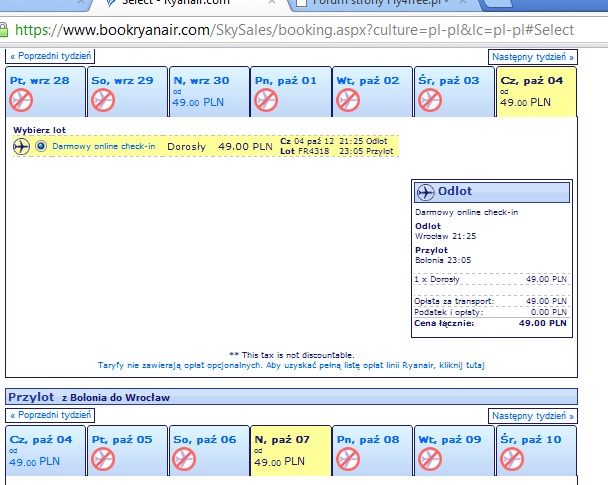This screenshot has height=485, width=608.
Task: Click the no-flight icon for Śr, paź 10
Action: pos(511,459)
